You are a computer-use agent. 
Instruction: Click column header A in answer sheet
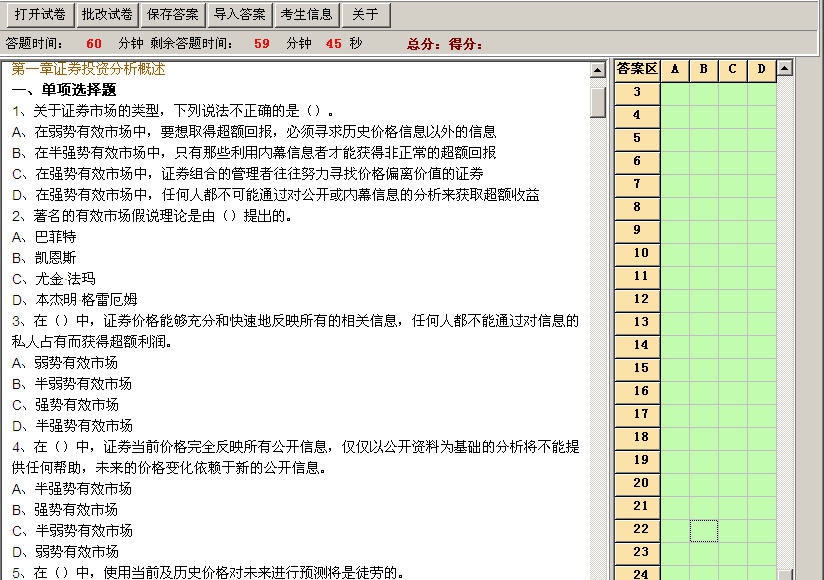675,70
